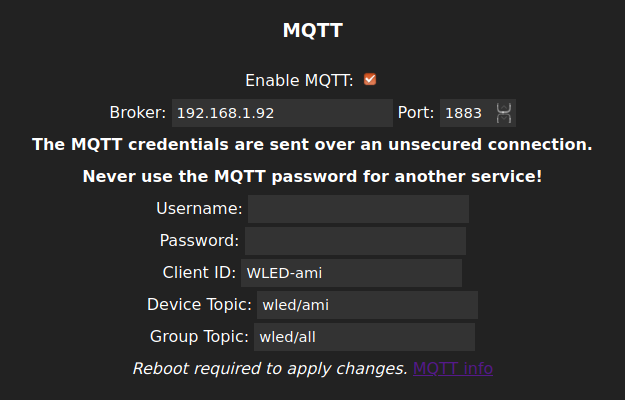Click the "Never use the MQTT password" warning

pos(312,176)
